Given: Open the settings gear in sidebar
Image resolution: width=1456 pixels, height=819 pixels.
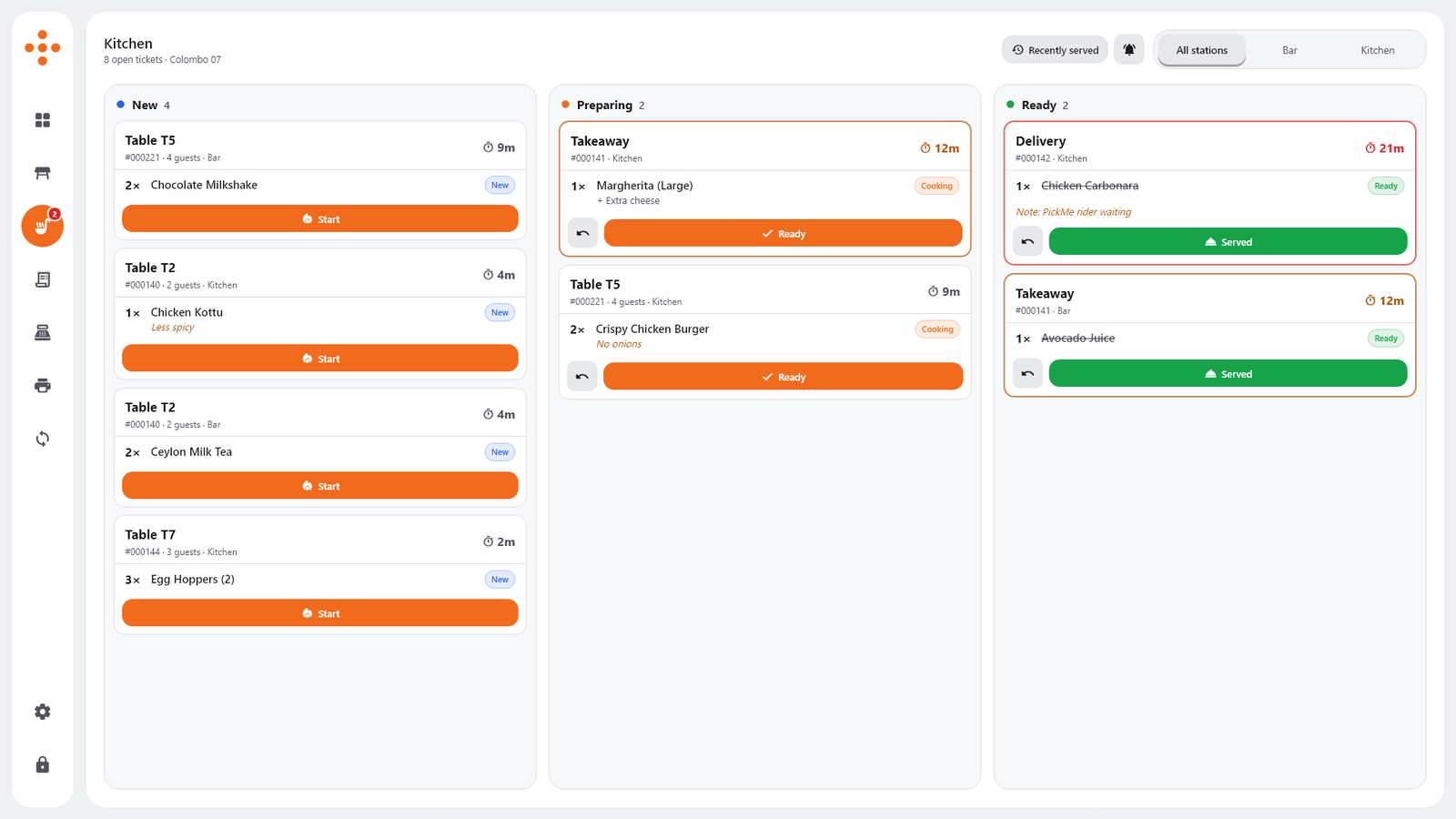Looking at the screenshot, I should 42,712.
